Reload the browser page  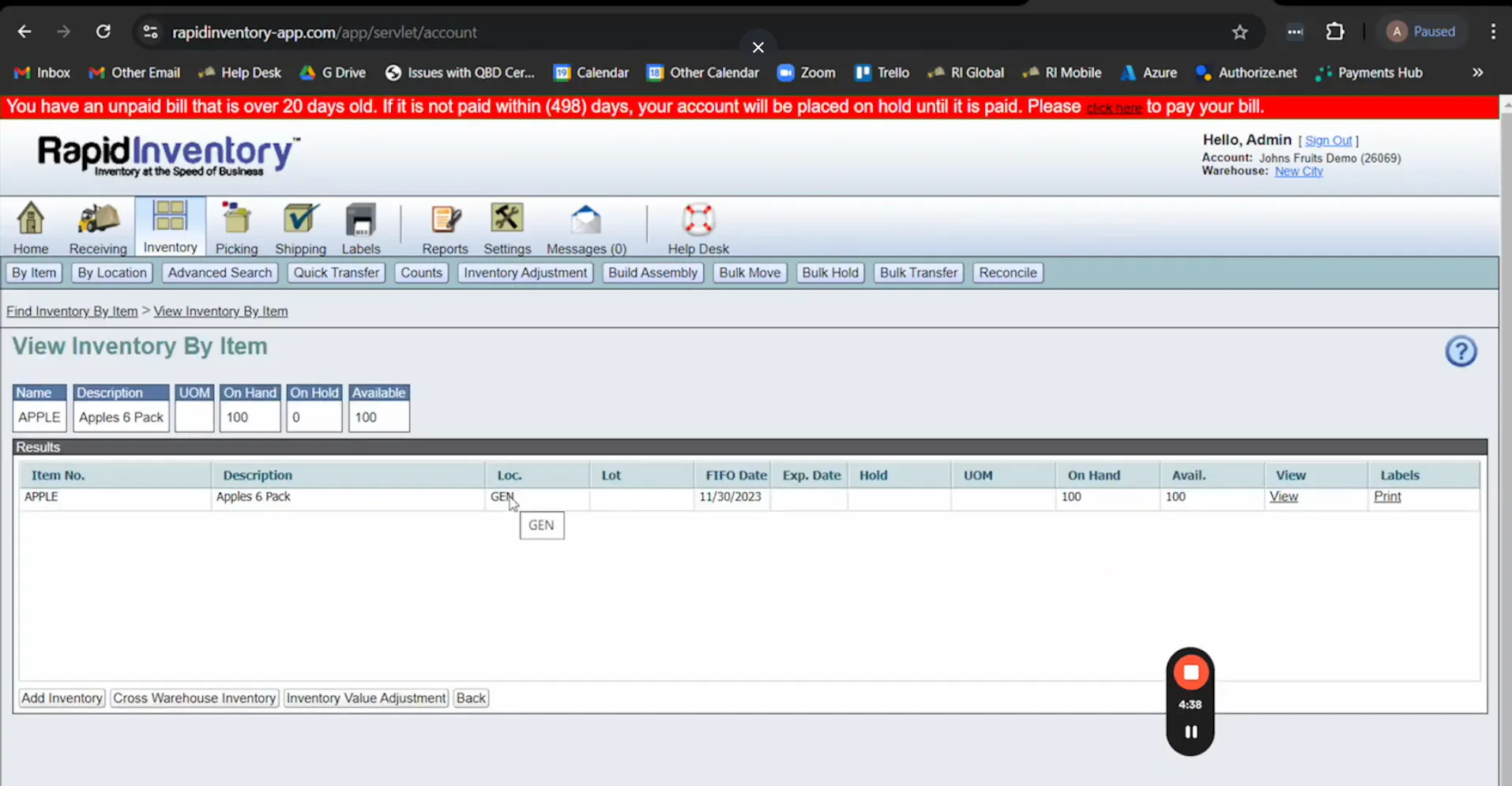tap(103, 32)
